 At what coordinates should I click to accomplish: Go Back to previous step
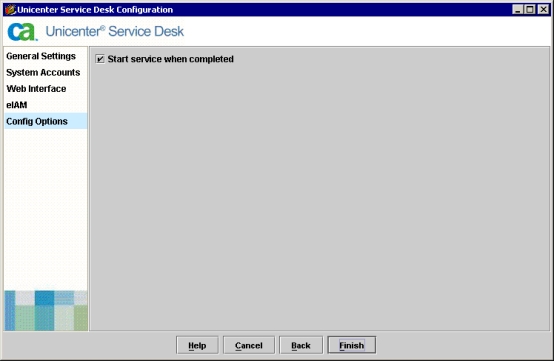coord(301,345)
